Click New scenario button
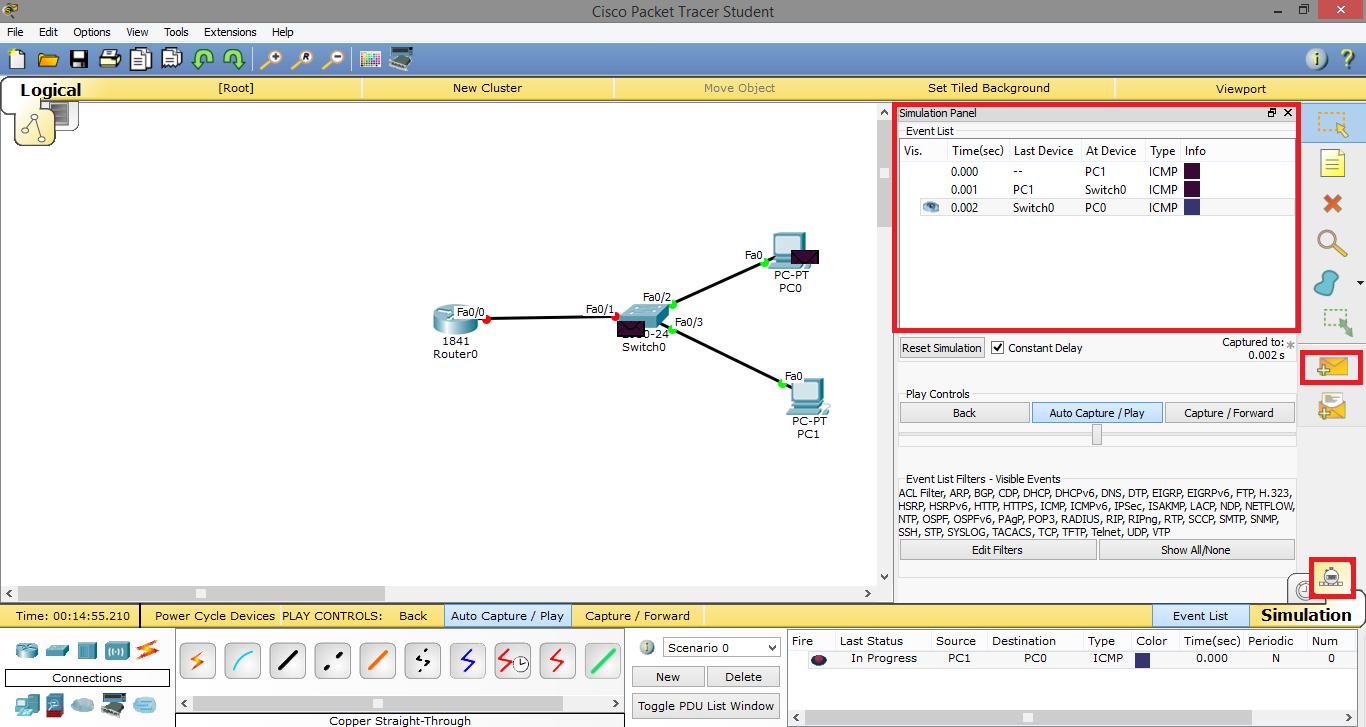 (x=668, y=677)
